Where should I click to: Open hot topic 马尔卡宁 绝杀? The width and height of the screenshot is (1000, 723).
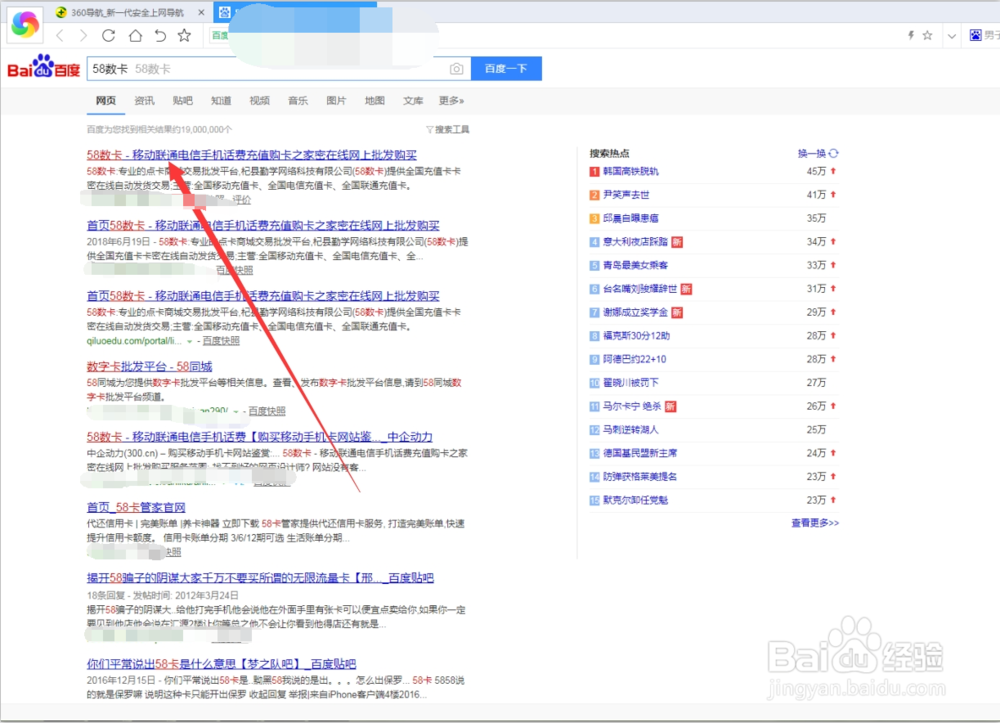pyautogui.click(x=632, y=407)
